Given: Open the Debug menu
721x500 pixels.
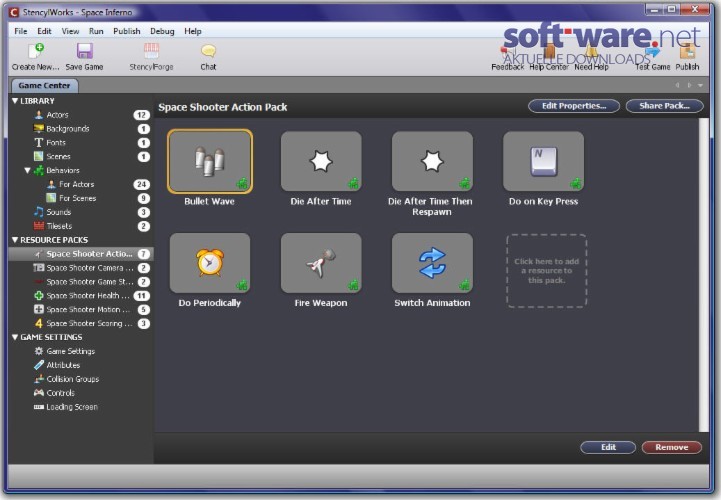Looking at the screenshot, I should click(162, 31).
